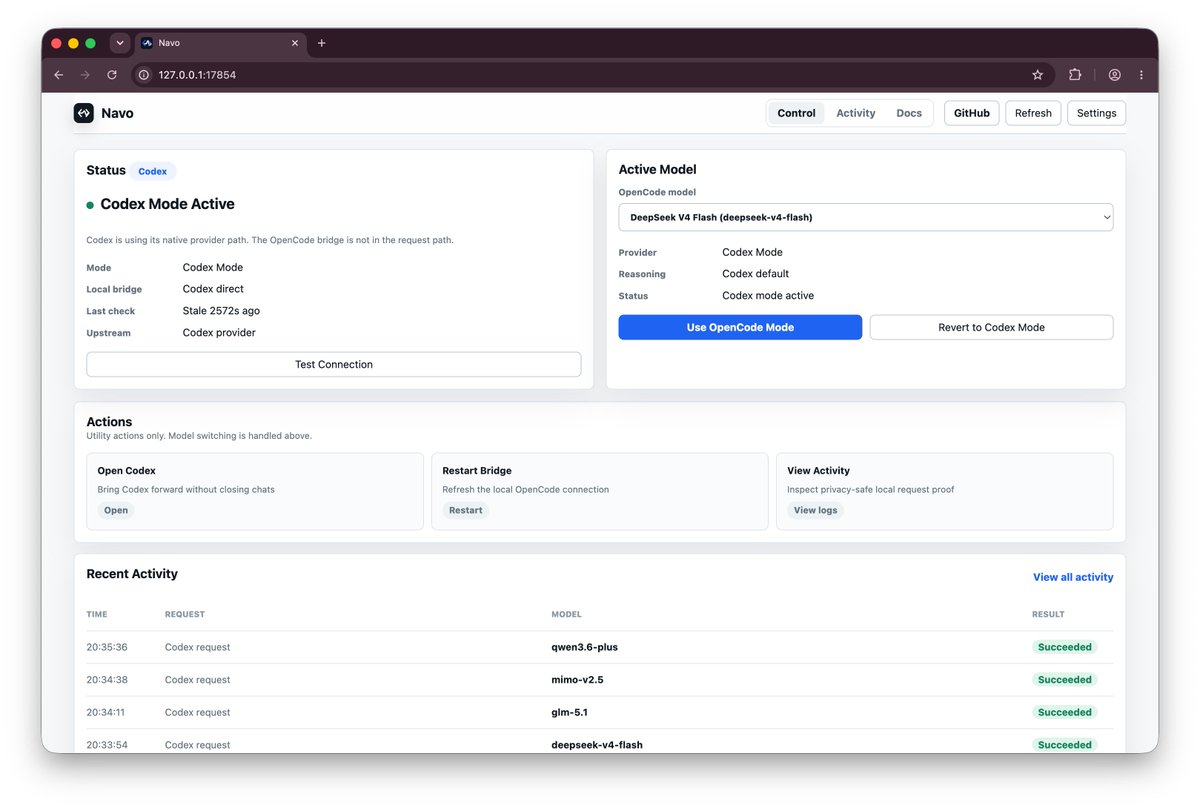Click the Stale 2572s ago value
Screen dimensions: 1200x808
click(221, 311)
